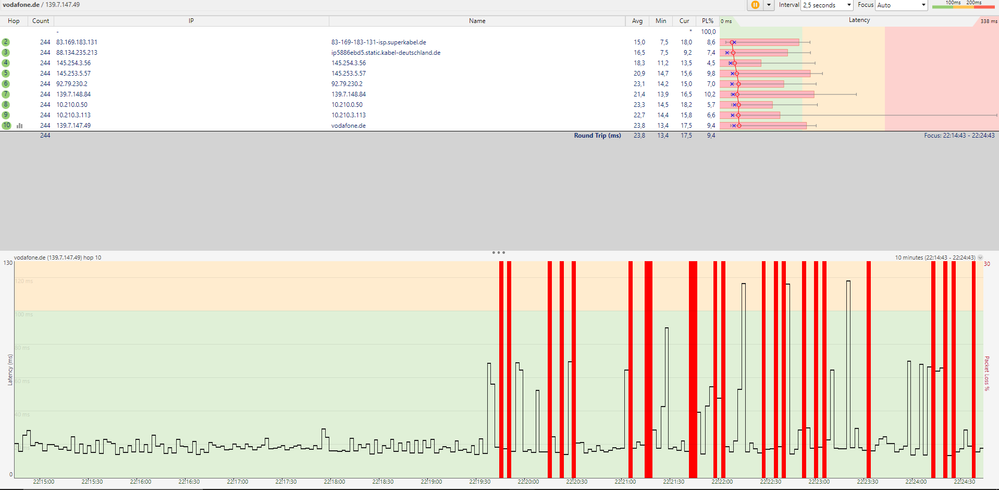Click the 22:15:00 marker on the time axis
999x490 pixels.
point(43,482)
